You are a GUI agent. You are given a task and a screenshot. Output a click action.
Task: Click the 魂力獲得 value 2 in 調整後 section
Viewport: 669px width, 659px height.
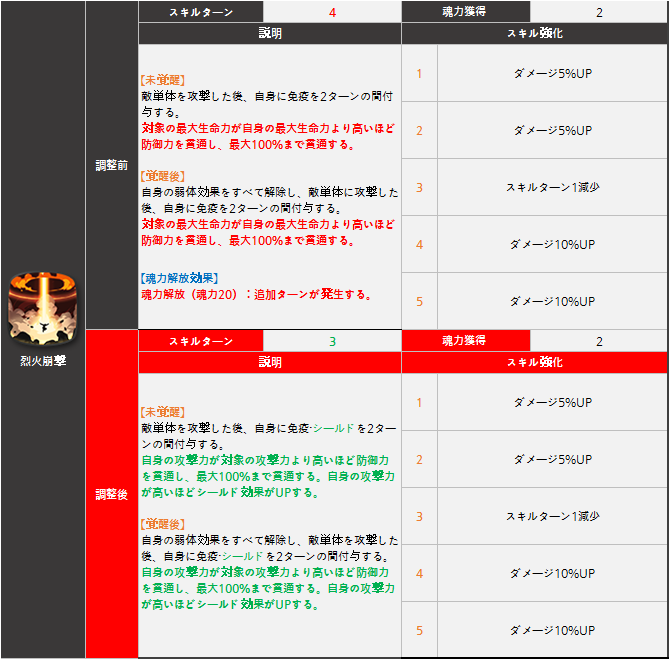(599, 342)
